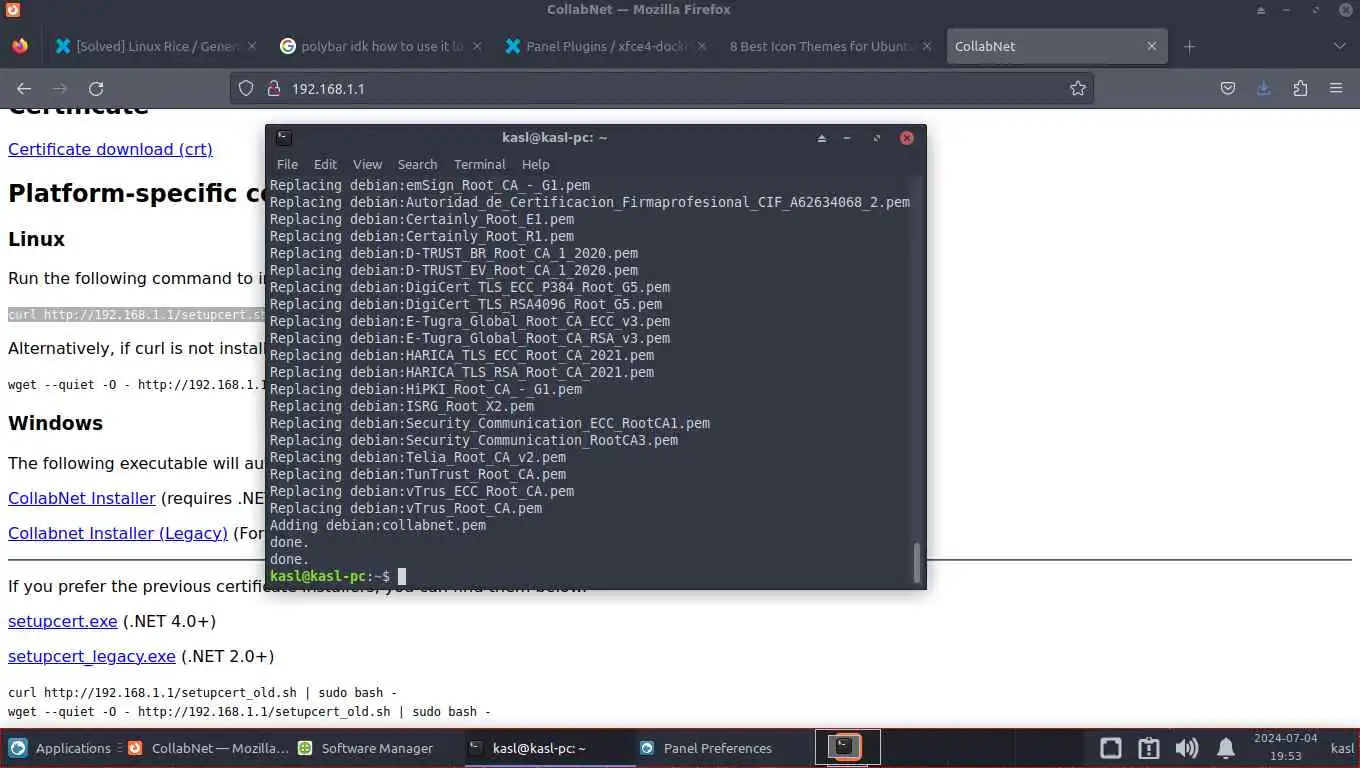The width and height of the screenshot is (1360, 768).
Task: Click the highlighted terminal launcher in the panel
Action: (847, 747)
